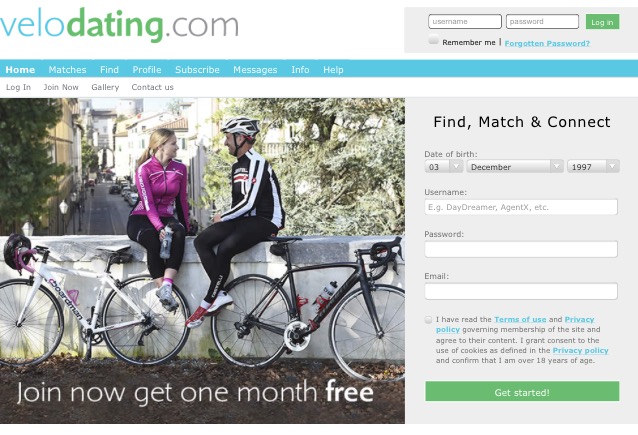Viewport: 638px width, 435px height.
Task: Click the Get started! button
Action: (x=522, y=391)
